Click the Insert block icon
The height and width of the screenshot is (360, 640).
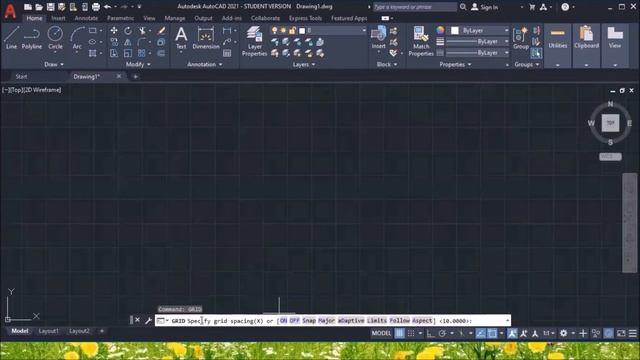tap(378, 38)
